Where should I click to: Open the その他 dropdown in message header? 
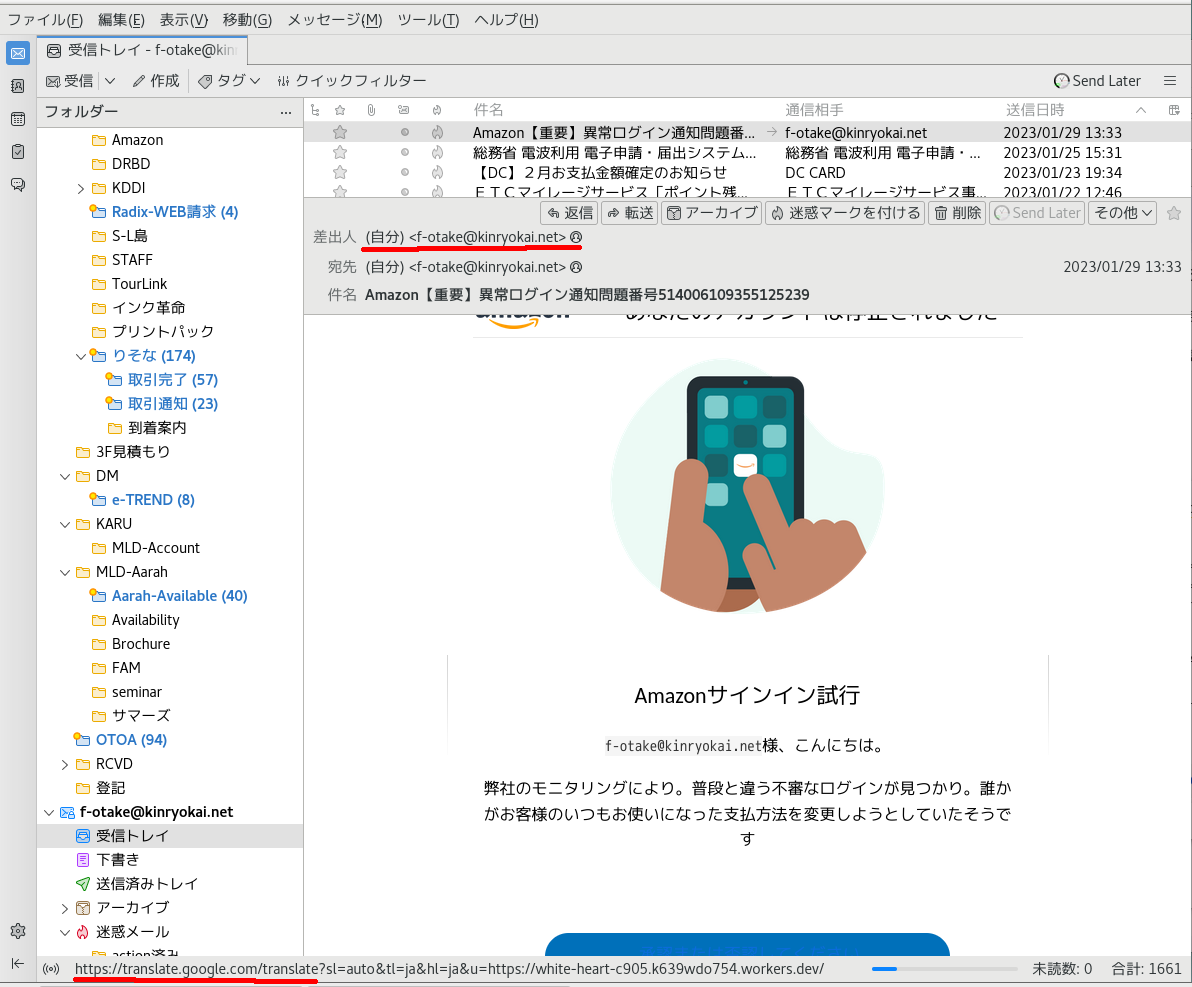pyautogui.click(x=1123, y=213)
